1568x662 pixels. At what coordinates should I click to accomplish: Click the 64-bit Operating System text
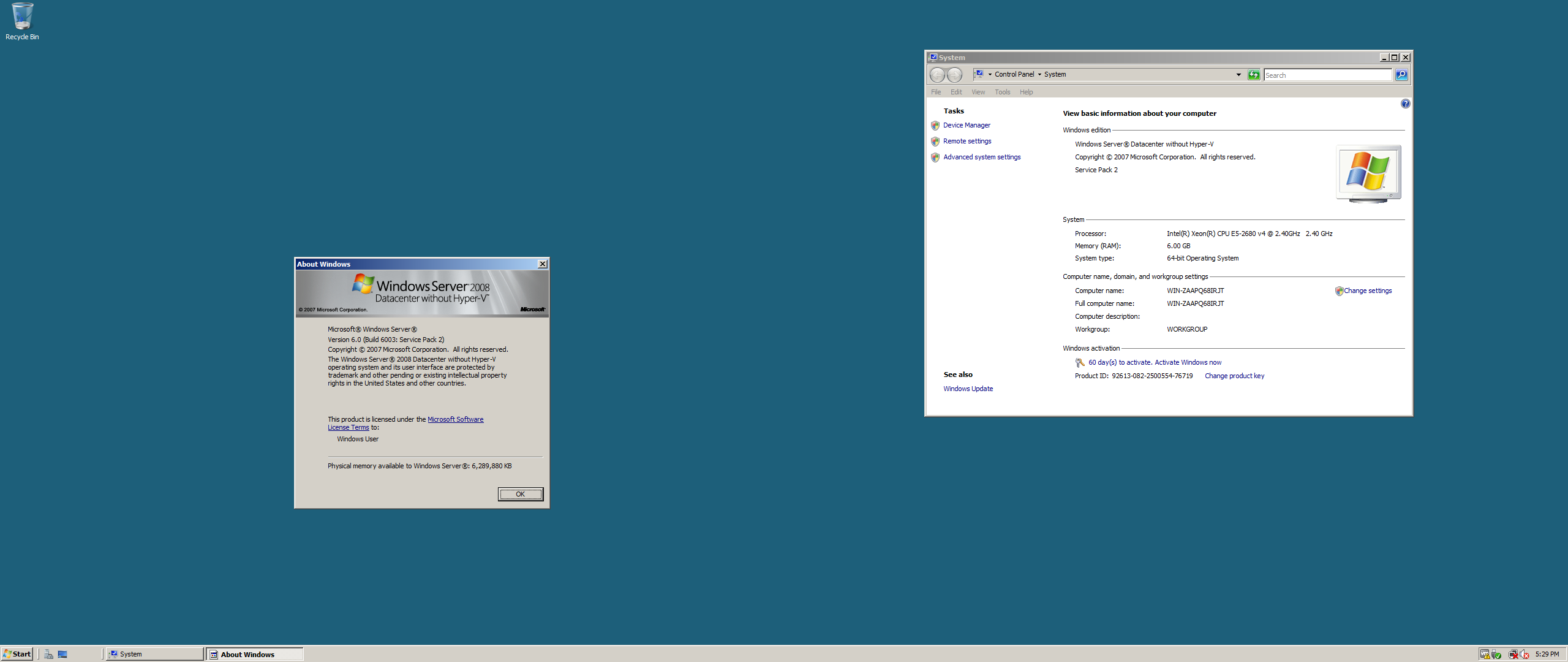click(x=1202, y=258)
